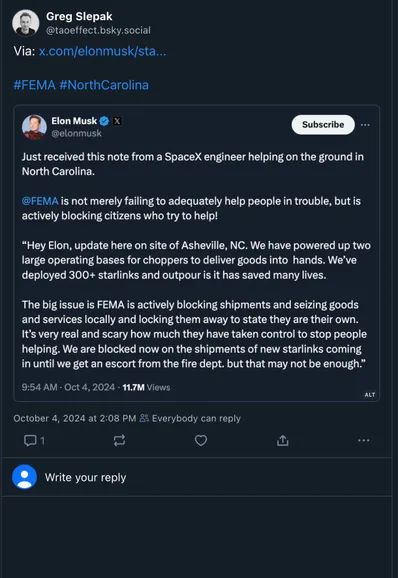Like the post with the heart icon
Screen dimensions: 398x578
[201, 440]
